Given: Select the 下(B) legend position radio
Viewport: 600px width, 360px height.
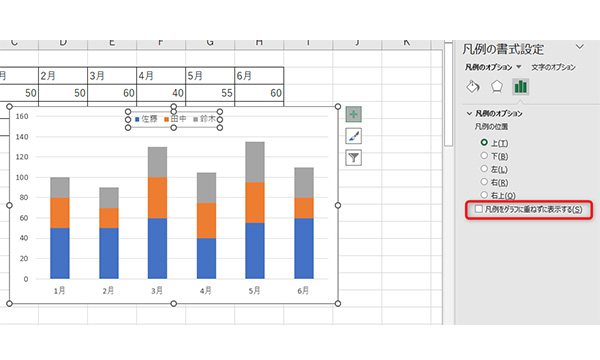Looking at the screenshot, I should 484,155.
